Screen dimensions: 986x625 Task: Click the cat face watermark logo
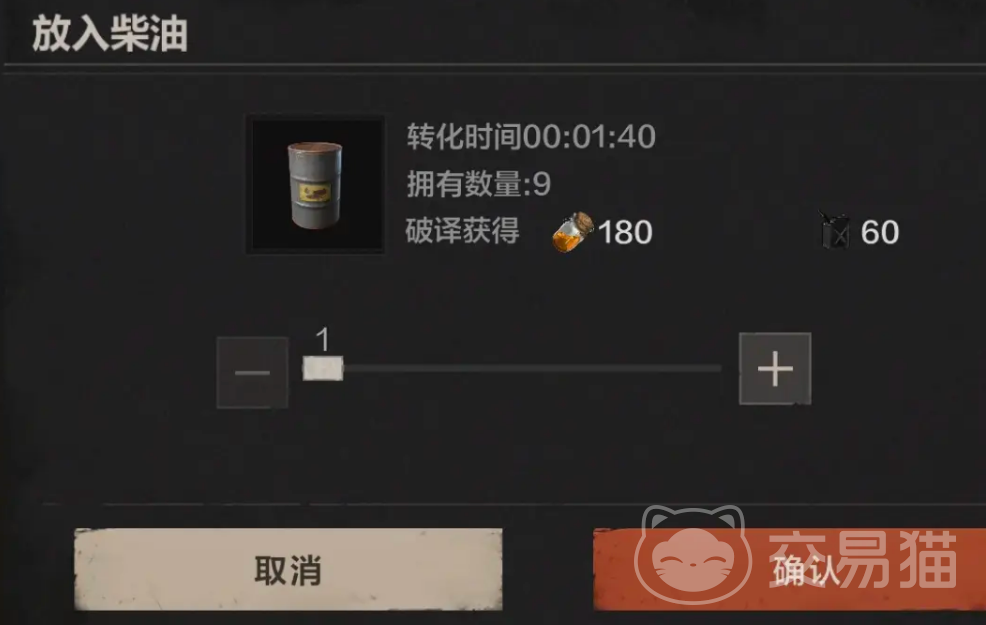[x=693, y=555]
